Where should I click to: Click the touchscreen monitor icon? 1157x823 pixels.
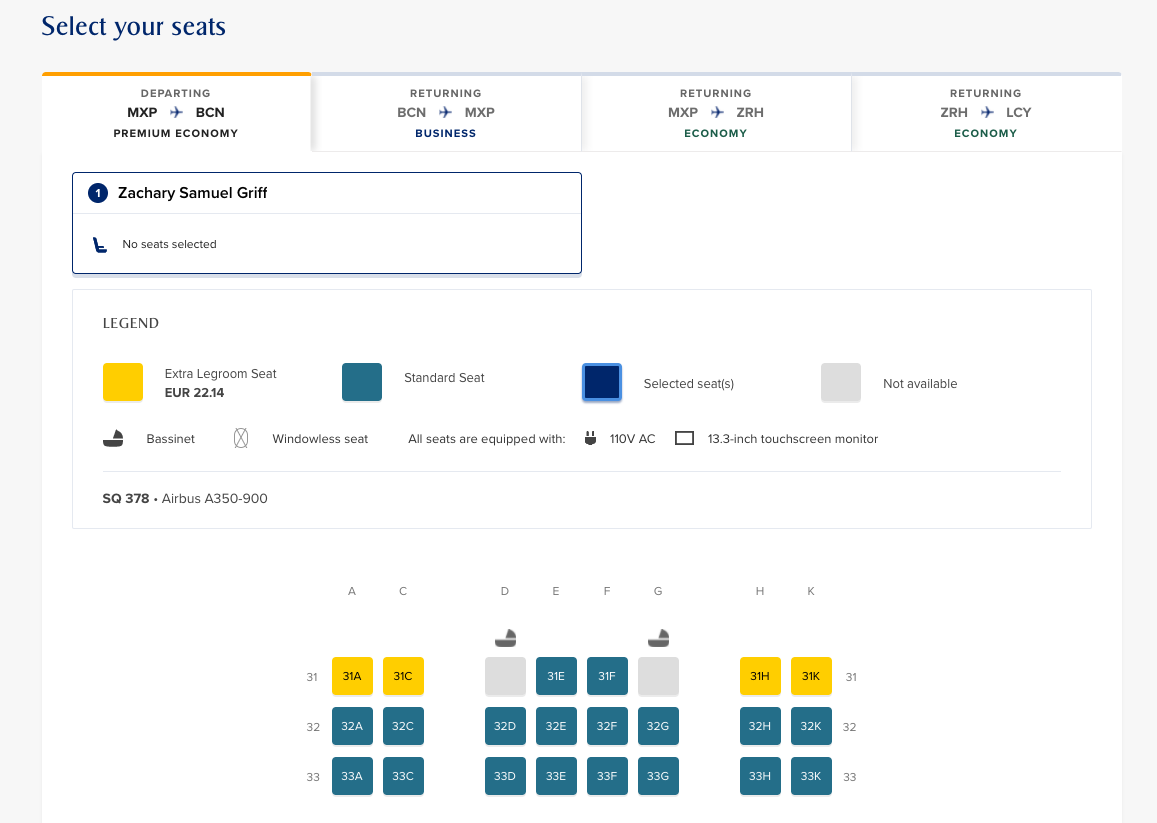pyautogui.click(x=684, y=439)
